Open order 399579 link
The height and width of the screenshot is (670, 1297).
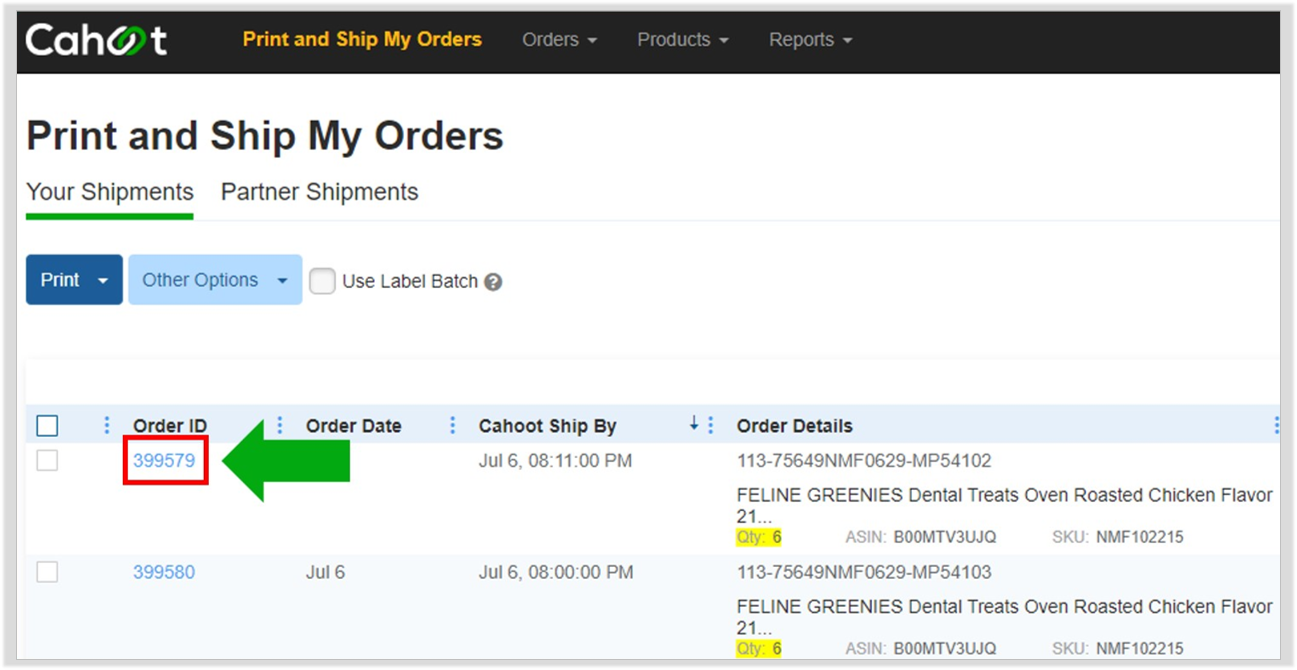[164, 461]
